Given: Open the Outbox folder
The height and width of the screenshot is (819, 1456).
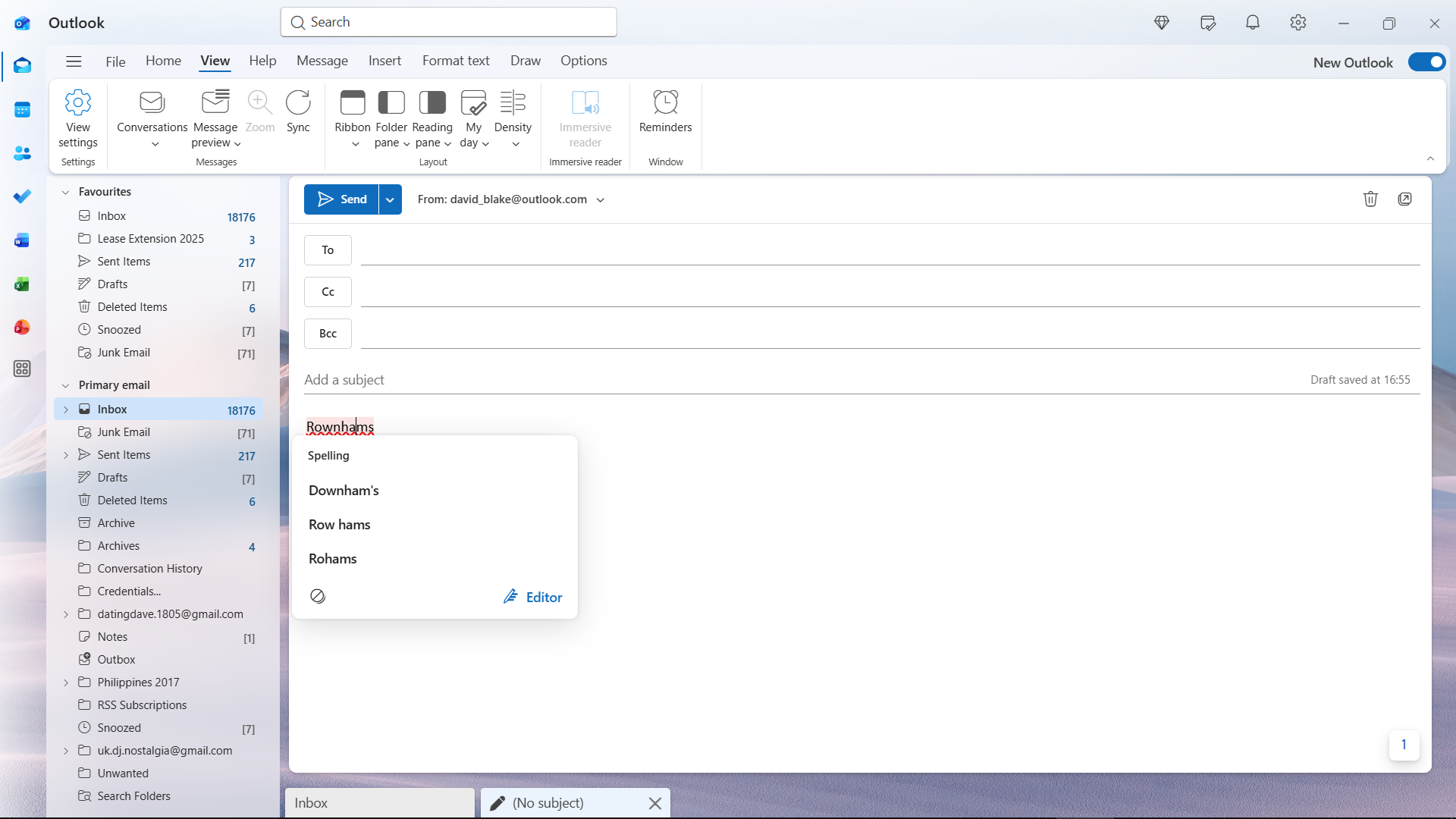Looking at the screenshot, I should (x=159, y=660).
